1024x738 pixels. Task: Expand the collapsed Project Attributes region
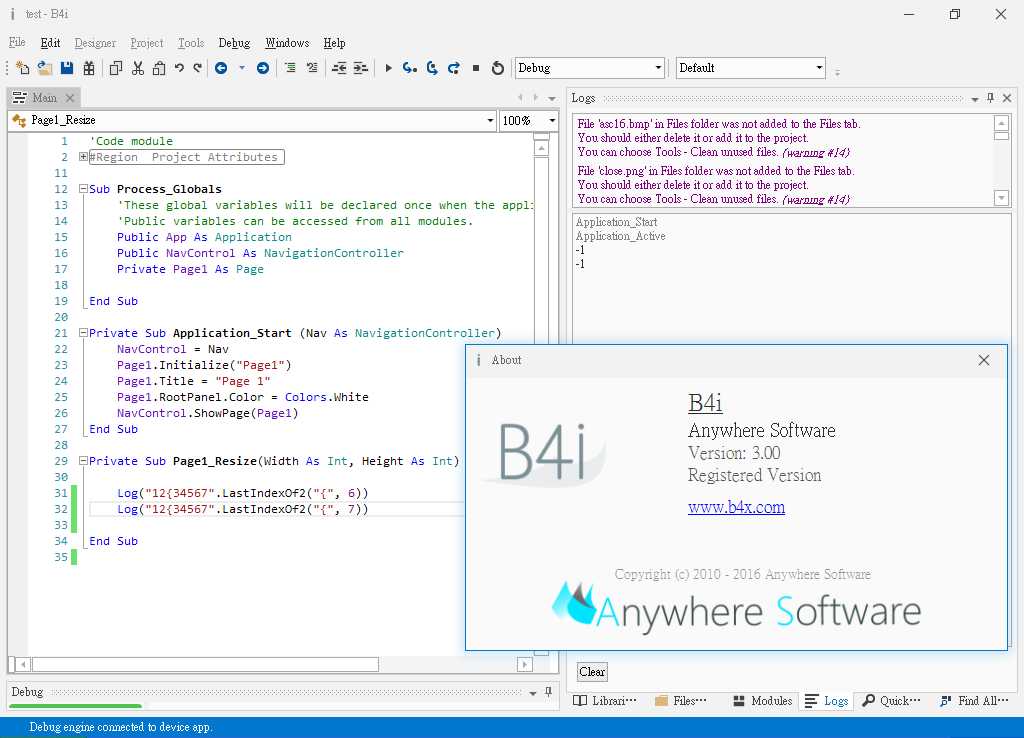tap(83, 157)
